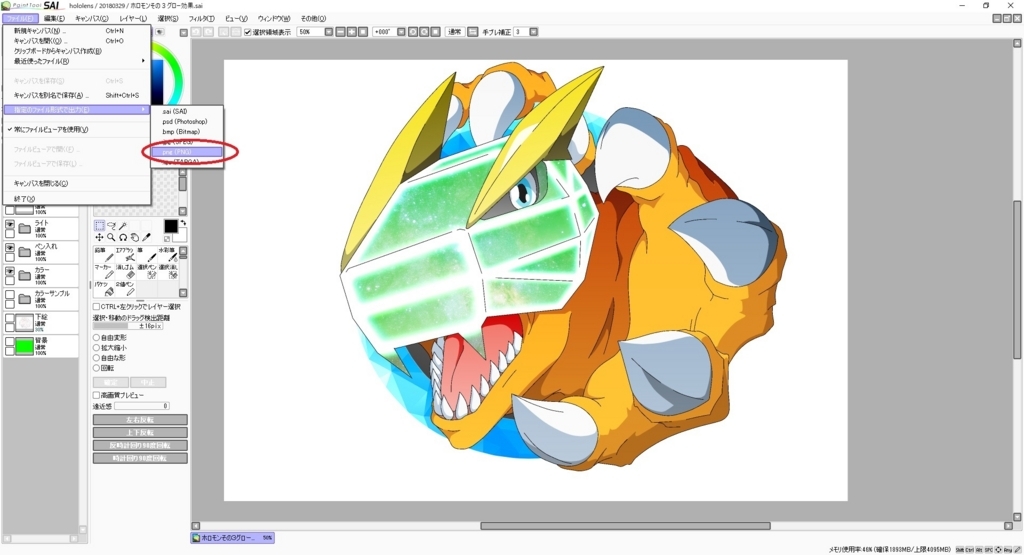Image resolution: width=1024 pixels, height=555 pixels.
Task: Choose the 消しゴム eraser tool
Action: click(124, 272)
